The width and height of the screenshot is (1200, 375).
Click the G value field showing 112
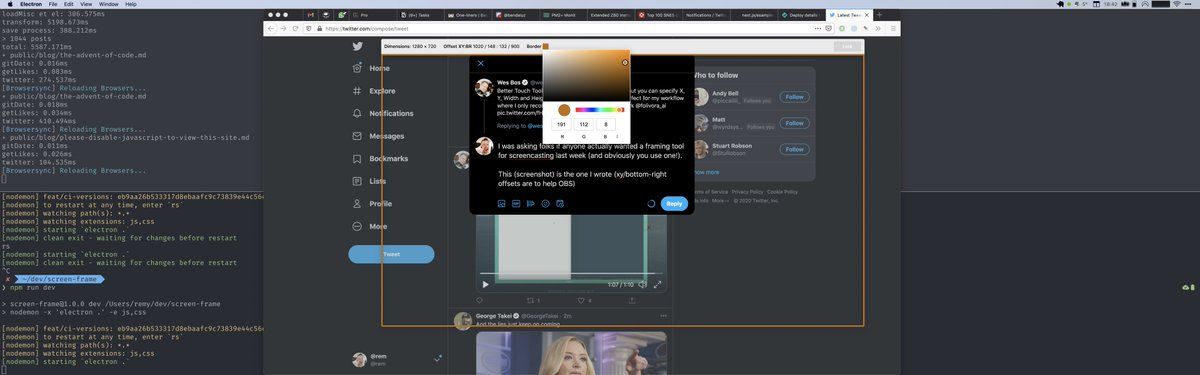(584, 125)
